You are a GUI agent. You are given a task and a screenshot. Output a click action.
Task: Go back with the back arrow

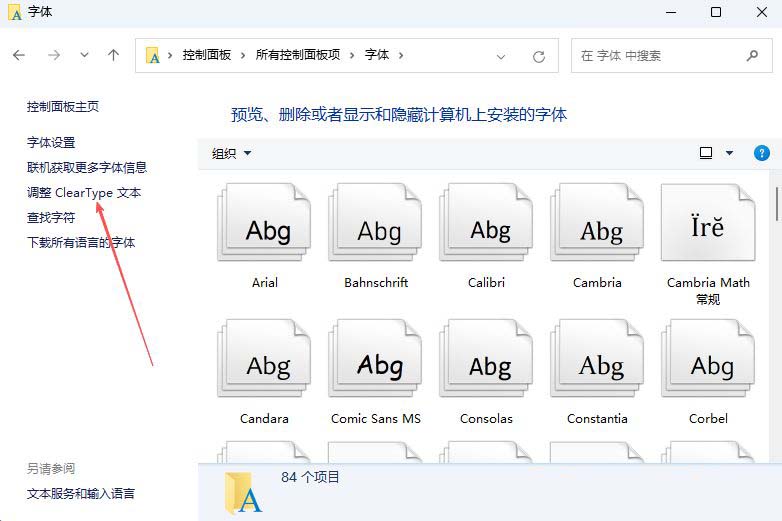coord(19,55)
